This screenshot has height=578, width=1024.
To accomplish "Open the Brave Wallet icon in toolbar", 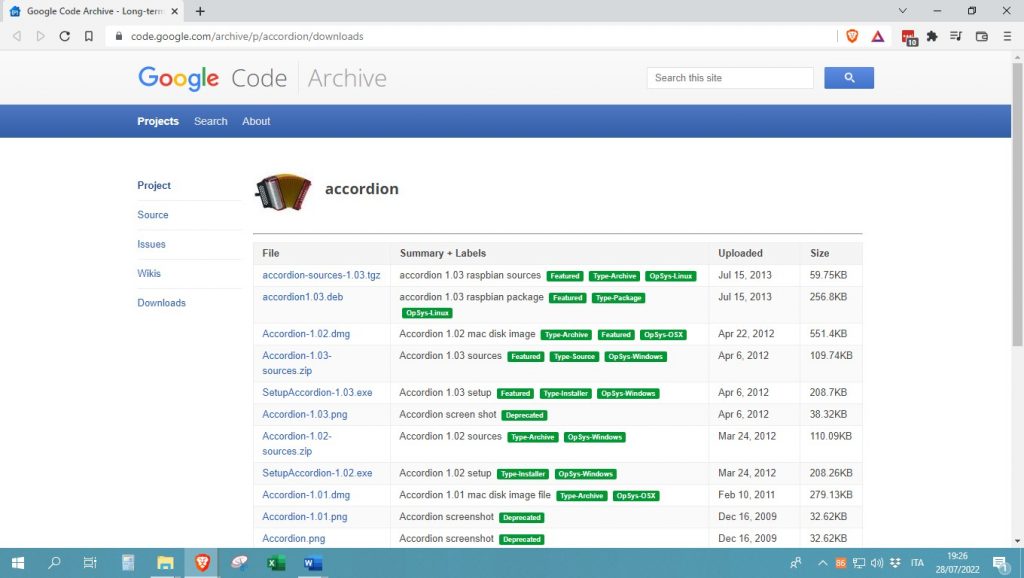I will (981, 36).
